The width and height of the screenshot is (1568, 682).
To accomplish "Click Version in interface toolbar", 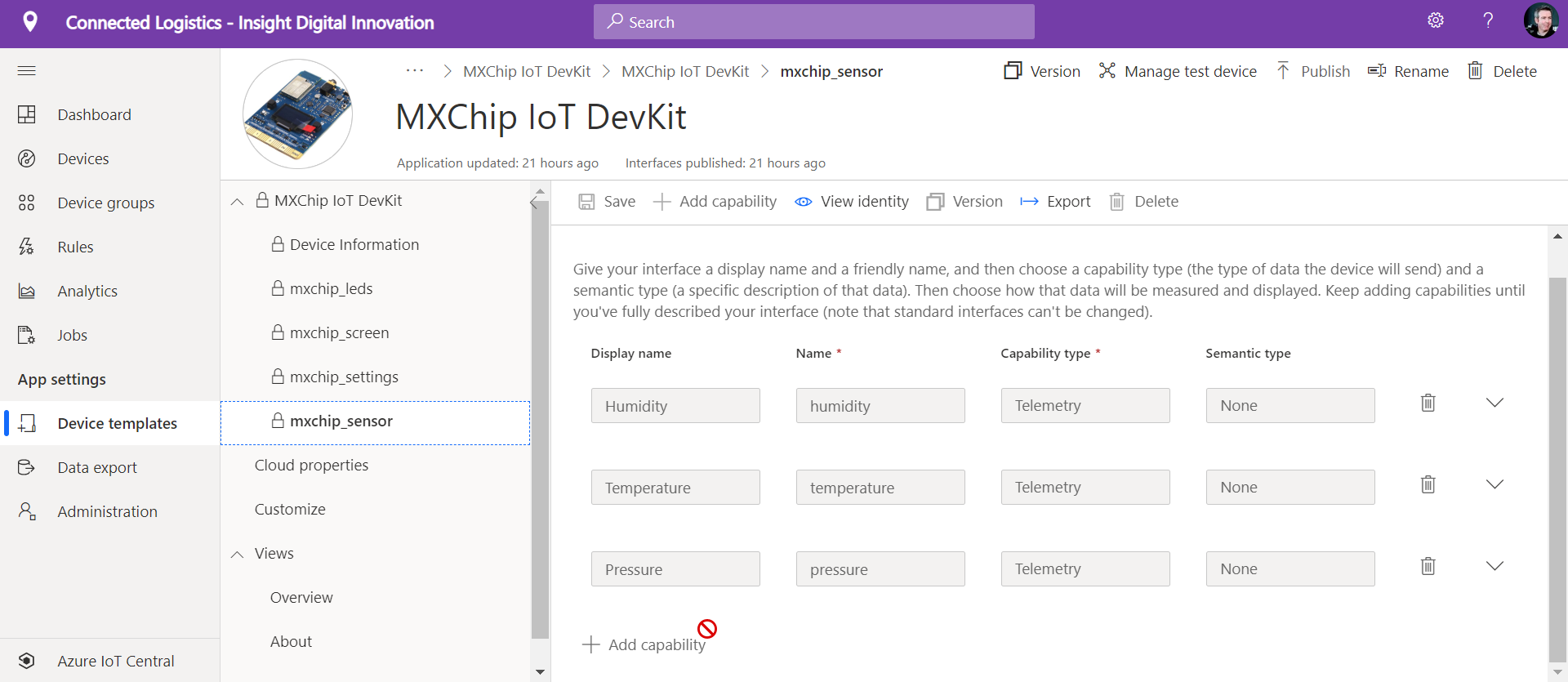I will [964, 202].
